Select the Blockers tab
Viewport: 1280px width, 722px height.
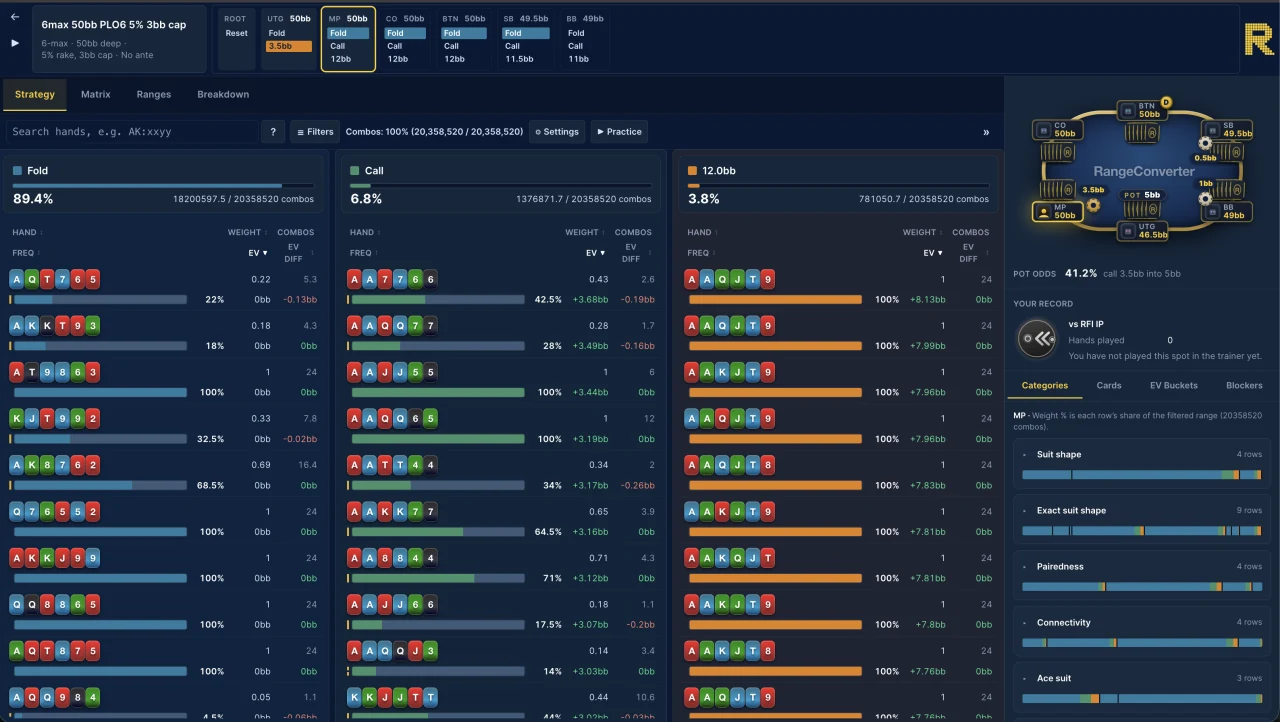[x=1244, y=385]
